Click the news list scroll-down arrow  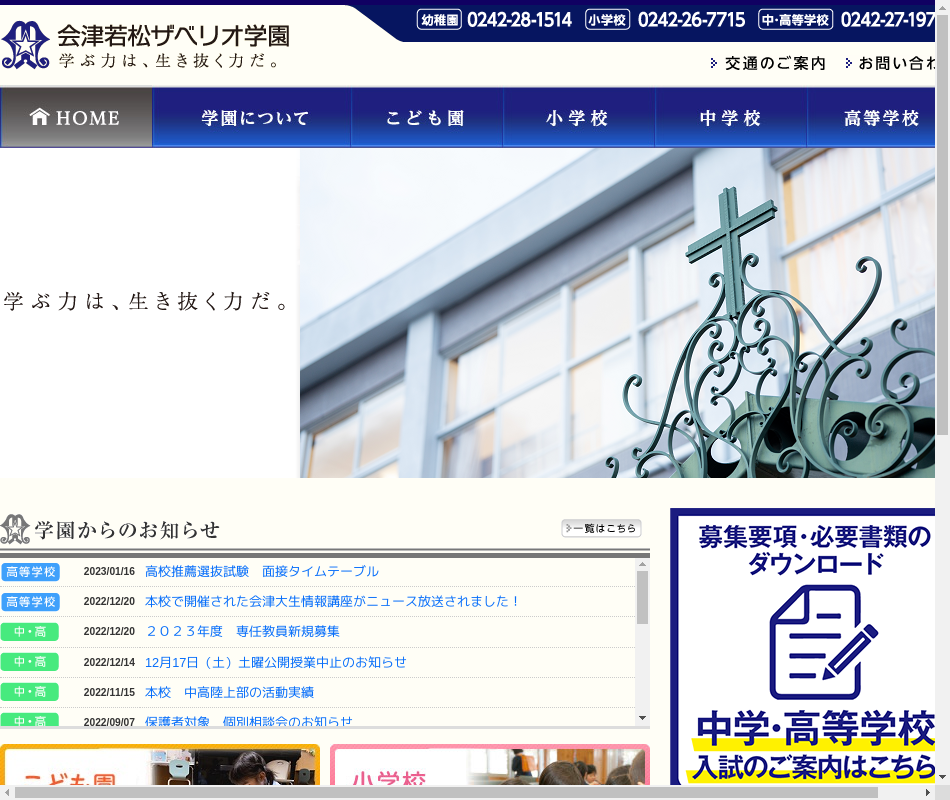[642, 717]
